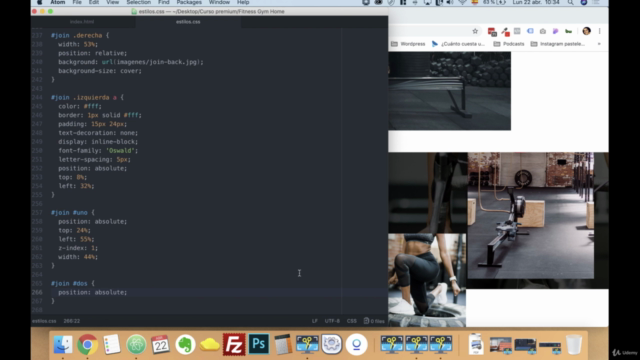Switch to the index.html tab
The width and height of the screenshot is (640, 360).
(82, 22)
